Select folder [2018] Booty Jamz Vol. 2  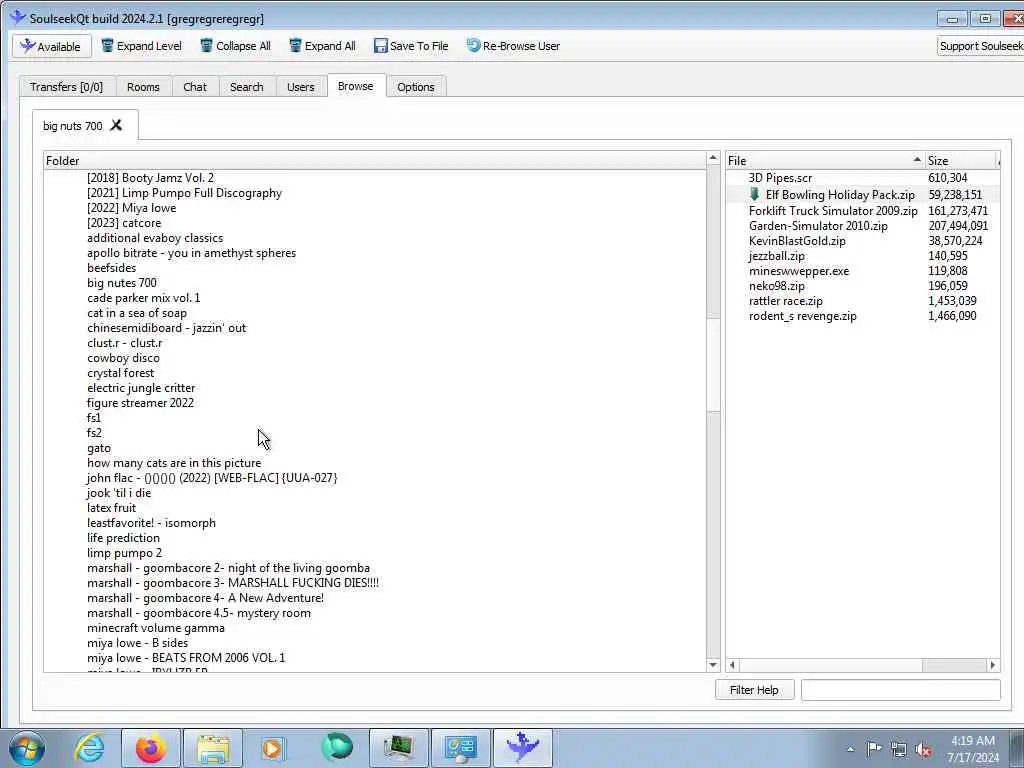point(150,178)
